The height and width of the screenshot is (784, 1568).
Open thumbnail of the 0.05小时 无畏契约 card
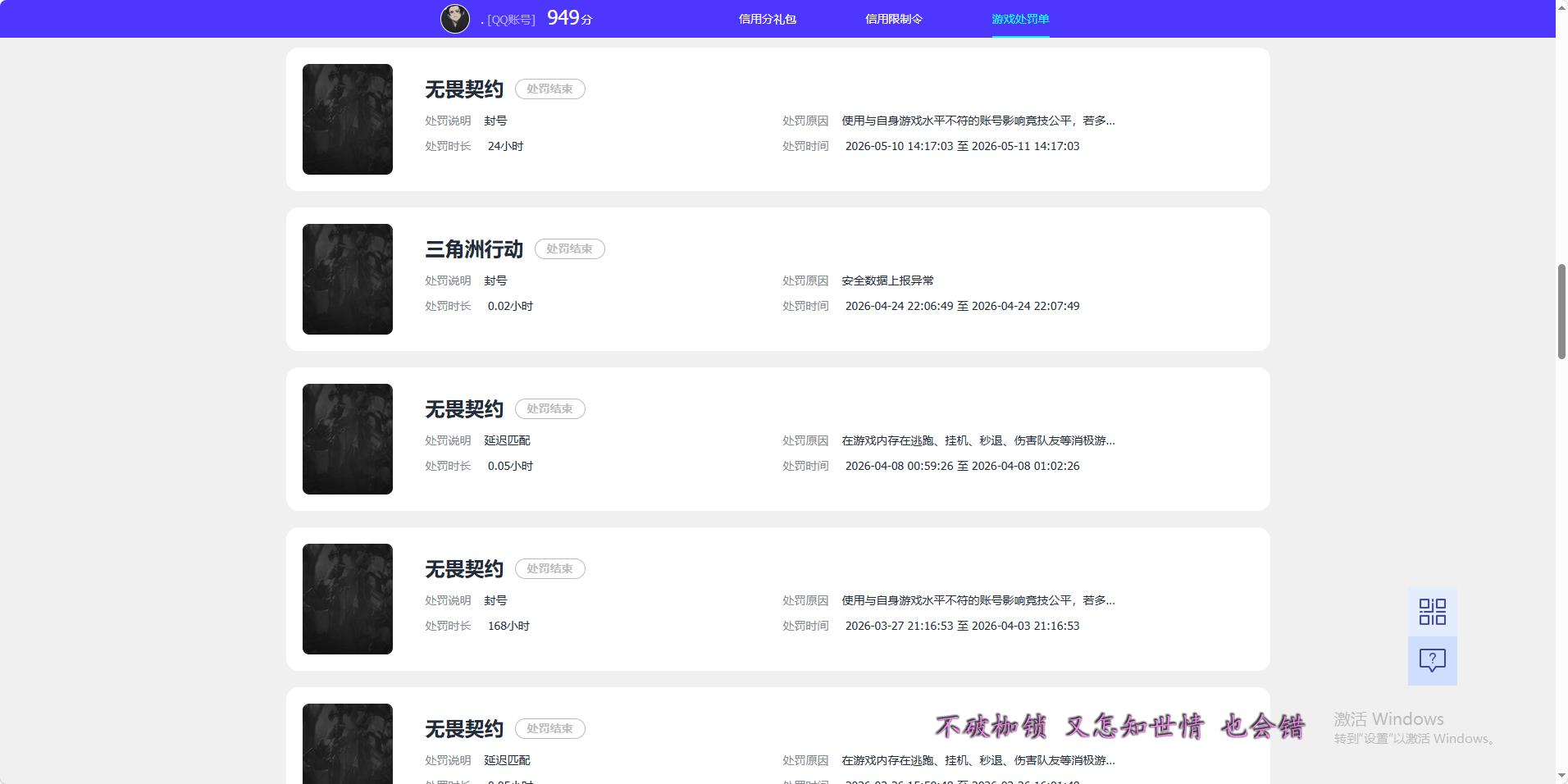348,439
